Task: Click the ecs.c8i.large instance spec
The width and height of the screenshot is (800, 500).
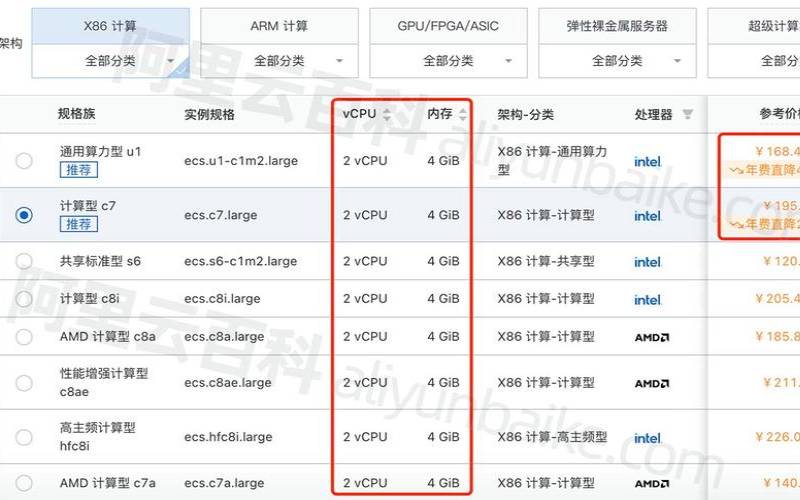Action: [222, 298]
